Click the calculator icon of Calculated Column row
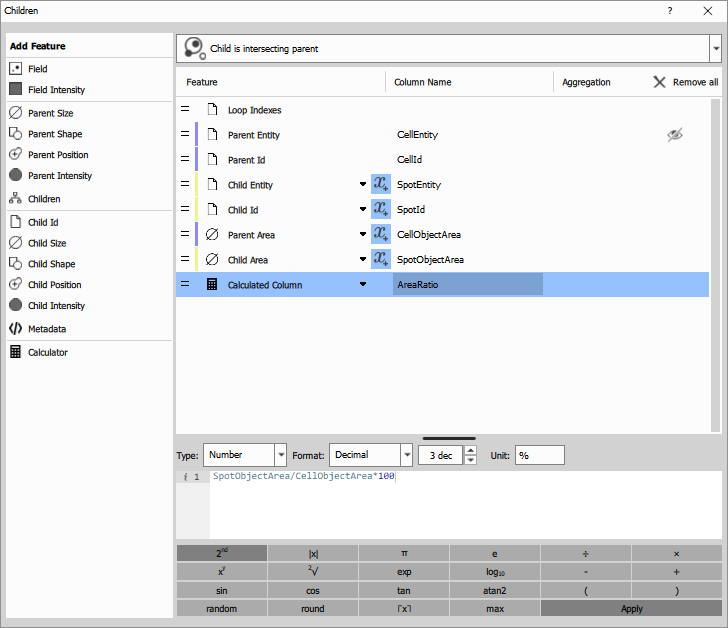Viewport: 728px width, 628px height. pos(212,284)
